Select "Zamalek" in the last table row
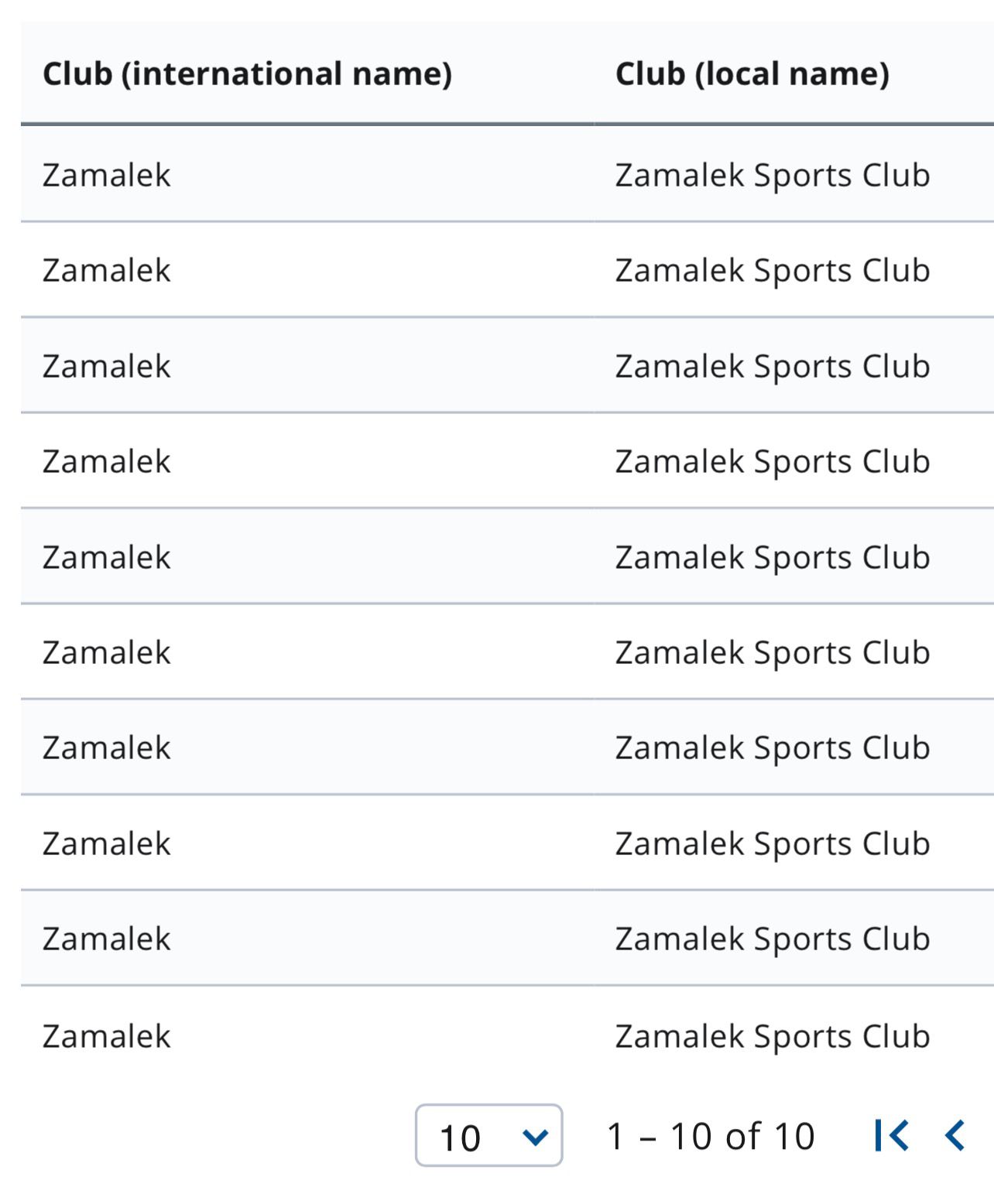The image size is (994, 1204). point(107,1037)
